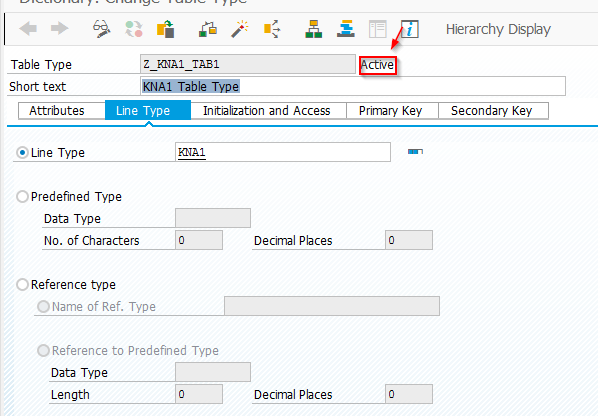598x416 pixels.
Task: Open the Other Object toolbar icon
Action: click(166, 29)
